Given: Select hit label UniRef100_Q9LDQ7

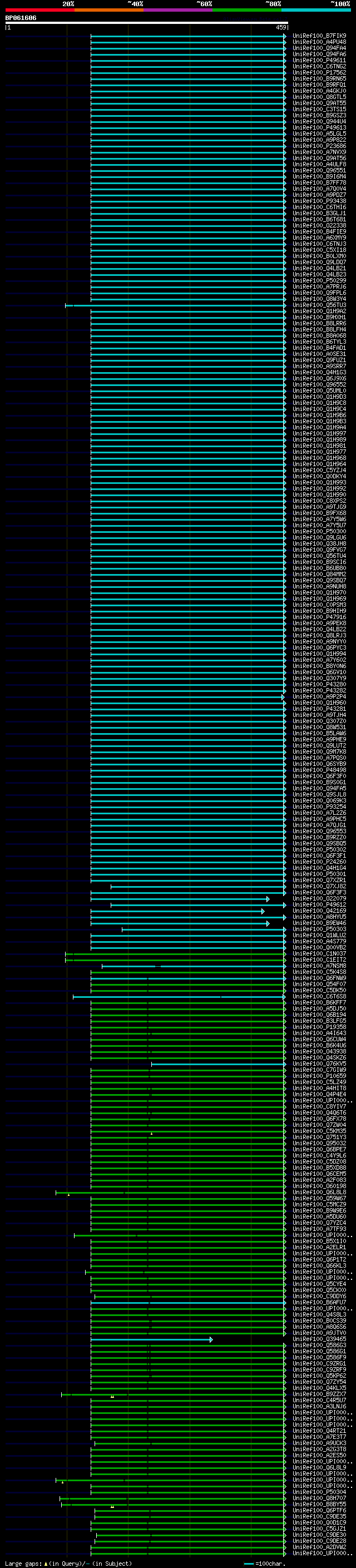Looking at the screenshot, I should pyautogui.click(x=319, y=263).
